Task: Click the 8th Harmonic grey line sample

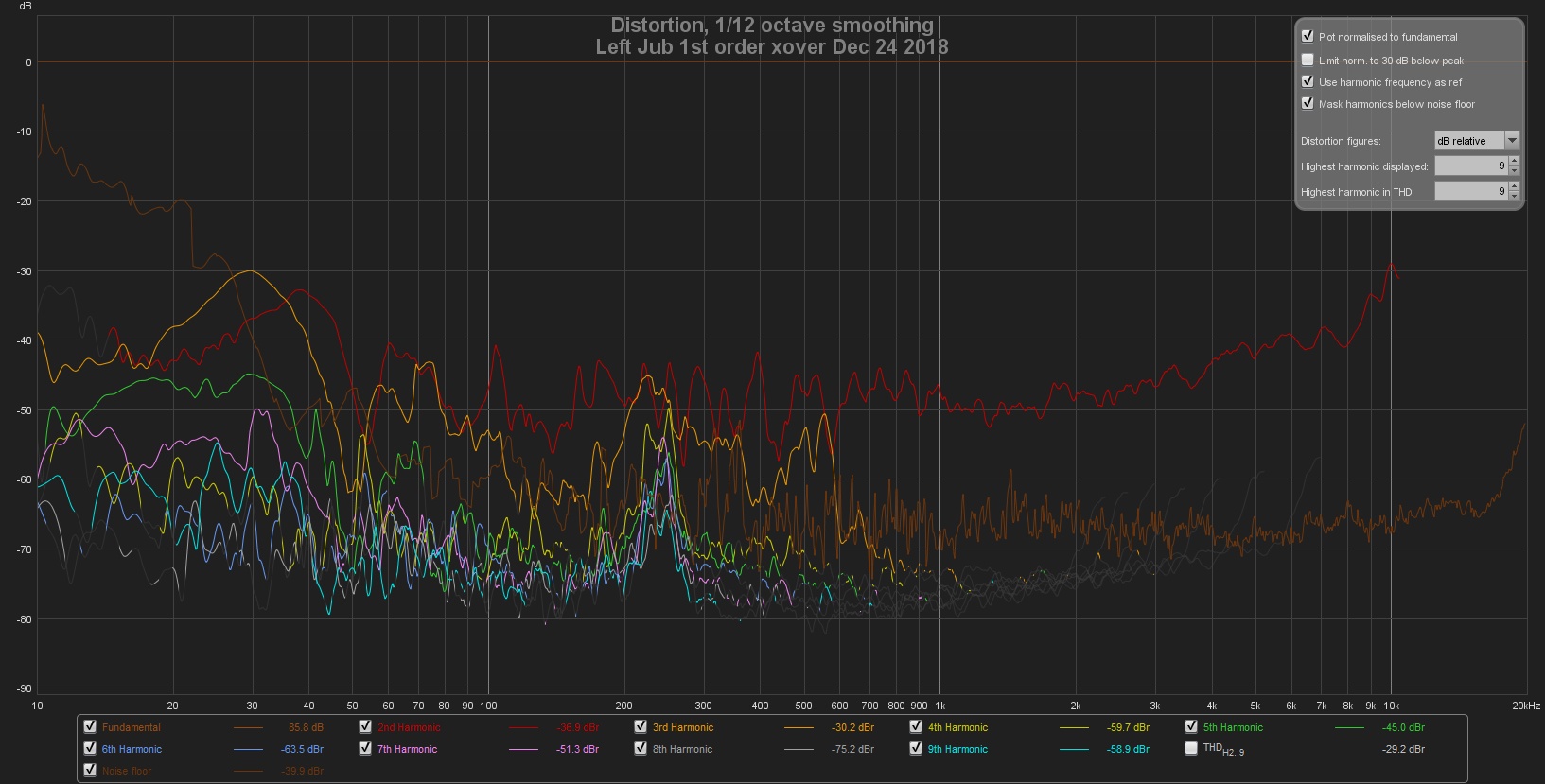Action: [x=799, y=750]
